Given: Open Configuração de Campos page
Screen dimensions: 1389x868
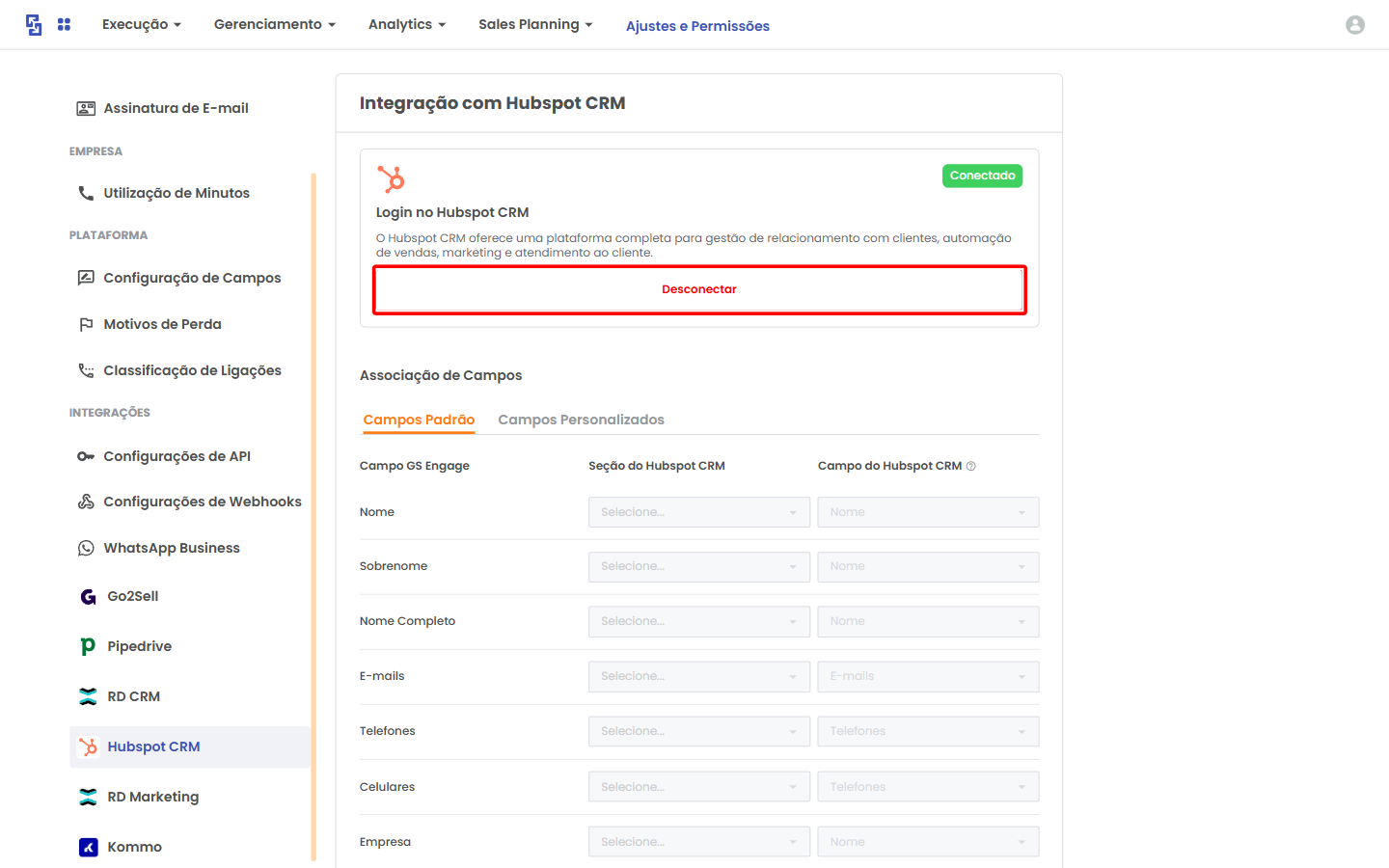Looking at the screenshot, I should tap(192, 278).
